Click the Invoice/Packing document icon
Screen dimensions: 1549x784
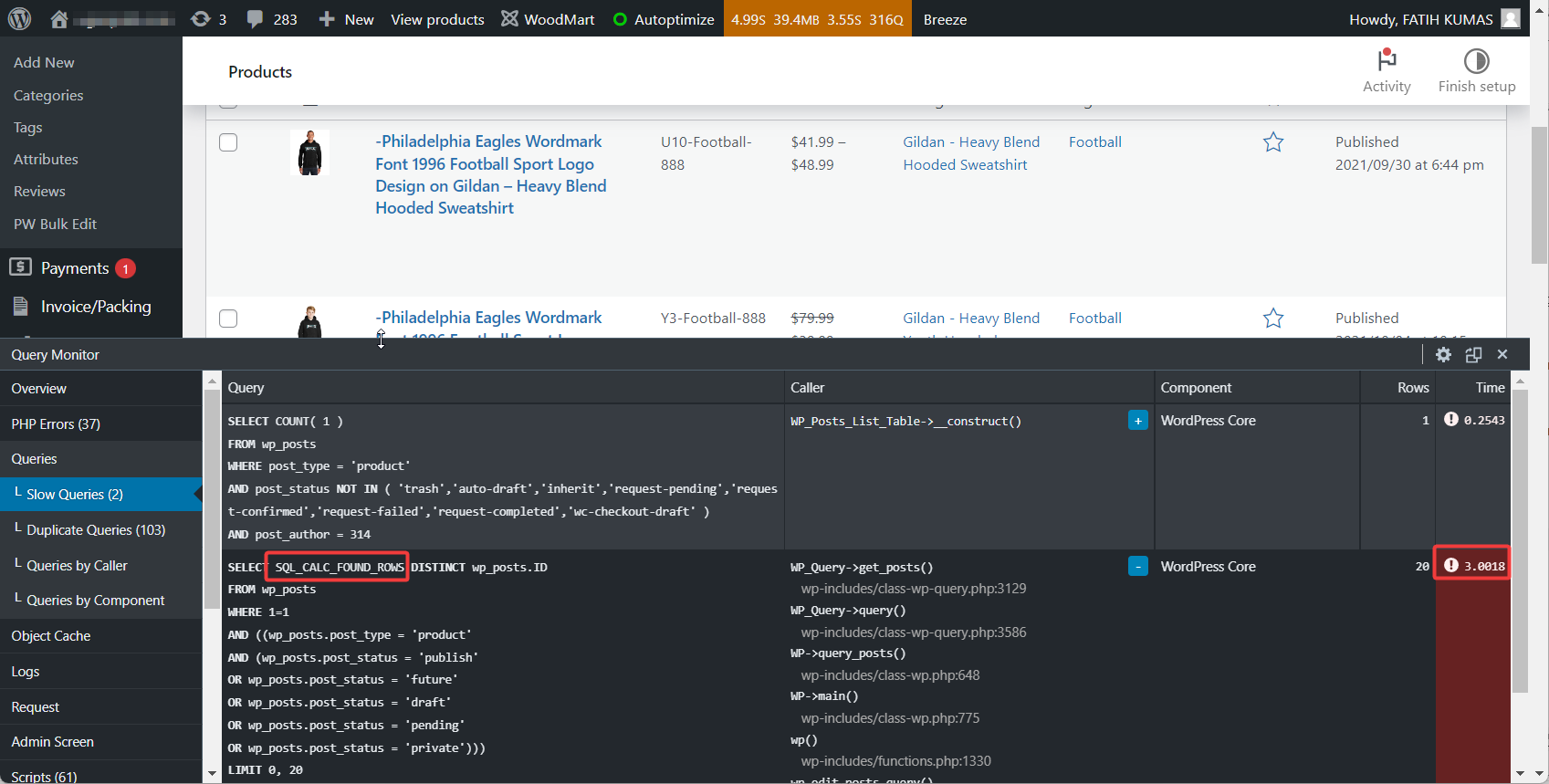20,306
